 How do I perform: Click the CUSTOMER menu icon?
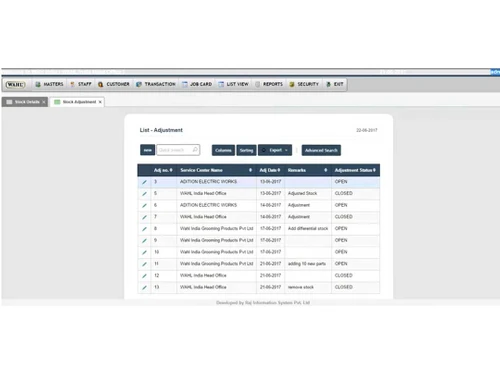(x=100, y=84)
